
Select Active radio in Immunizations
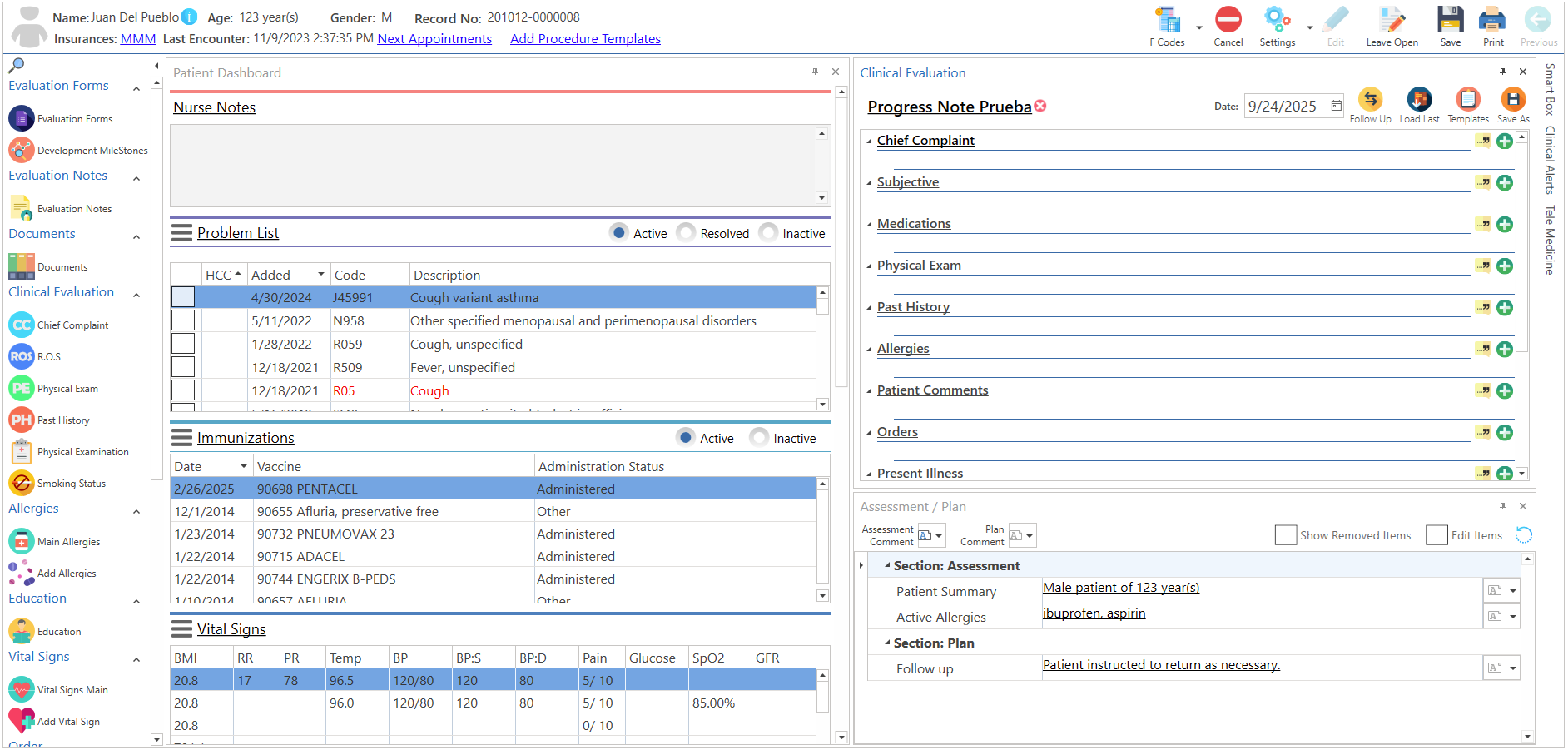686,437
